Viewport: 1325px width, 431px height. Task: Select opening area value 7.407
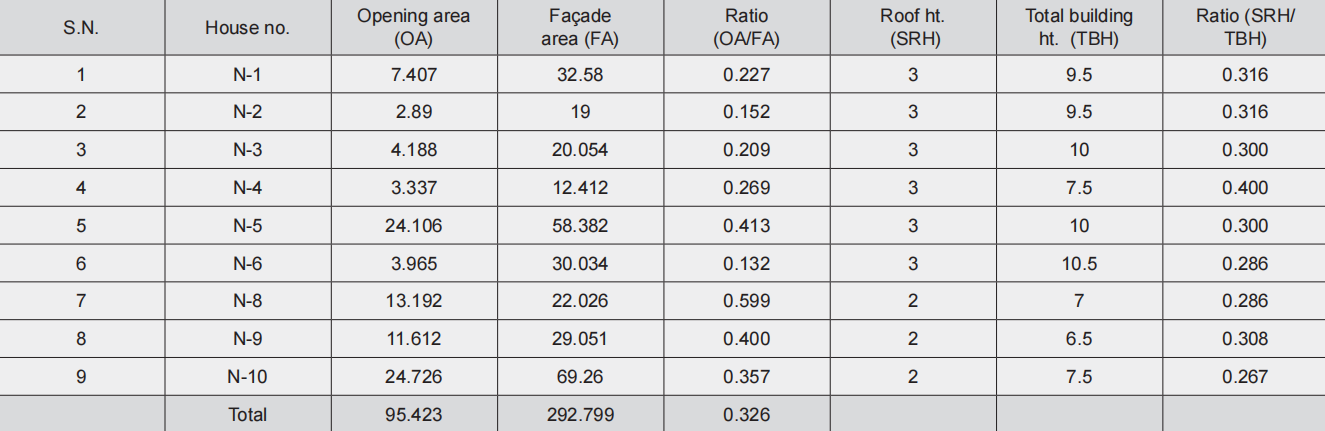pyautogui.click(x=413, y=75)
